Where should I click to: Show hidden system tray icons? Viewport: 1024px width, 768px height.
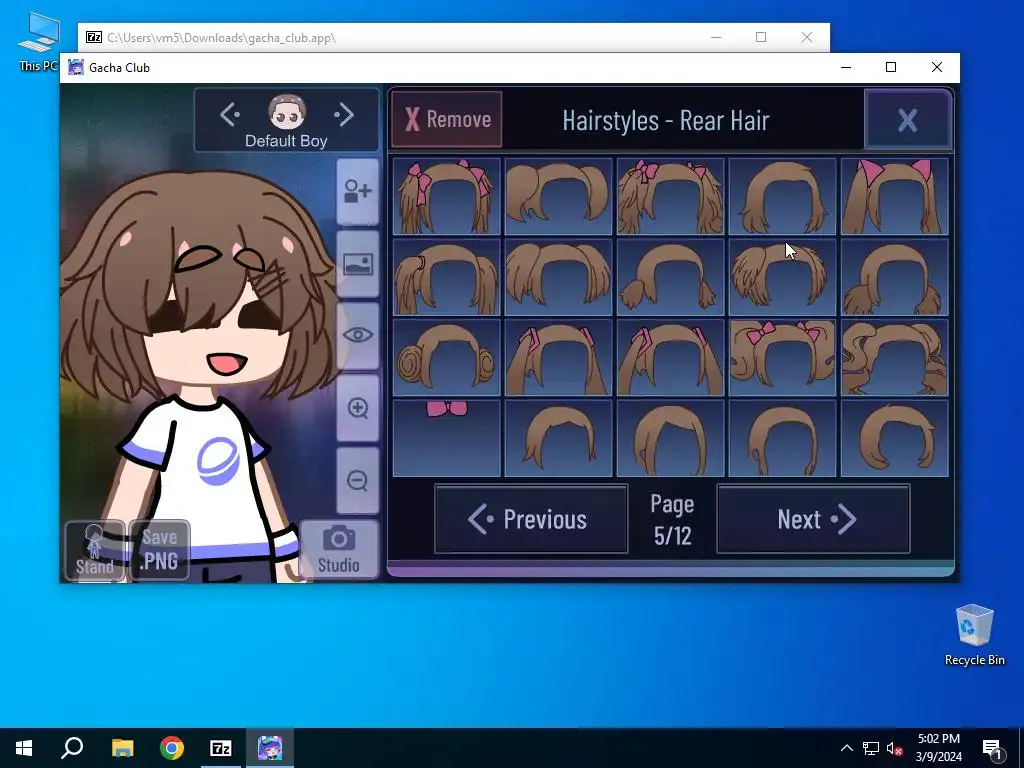[846, 748]
